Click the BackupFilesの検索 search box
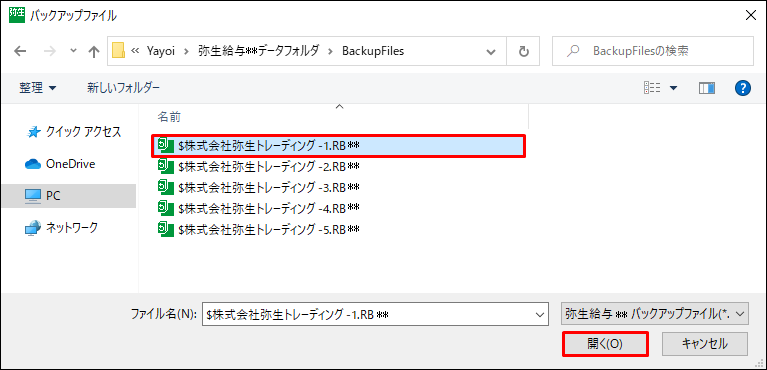Screen dimensions: 767x370 [653, 51]
